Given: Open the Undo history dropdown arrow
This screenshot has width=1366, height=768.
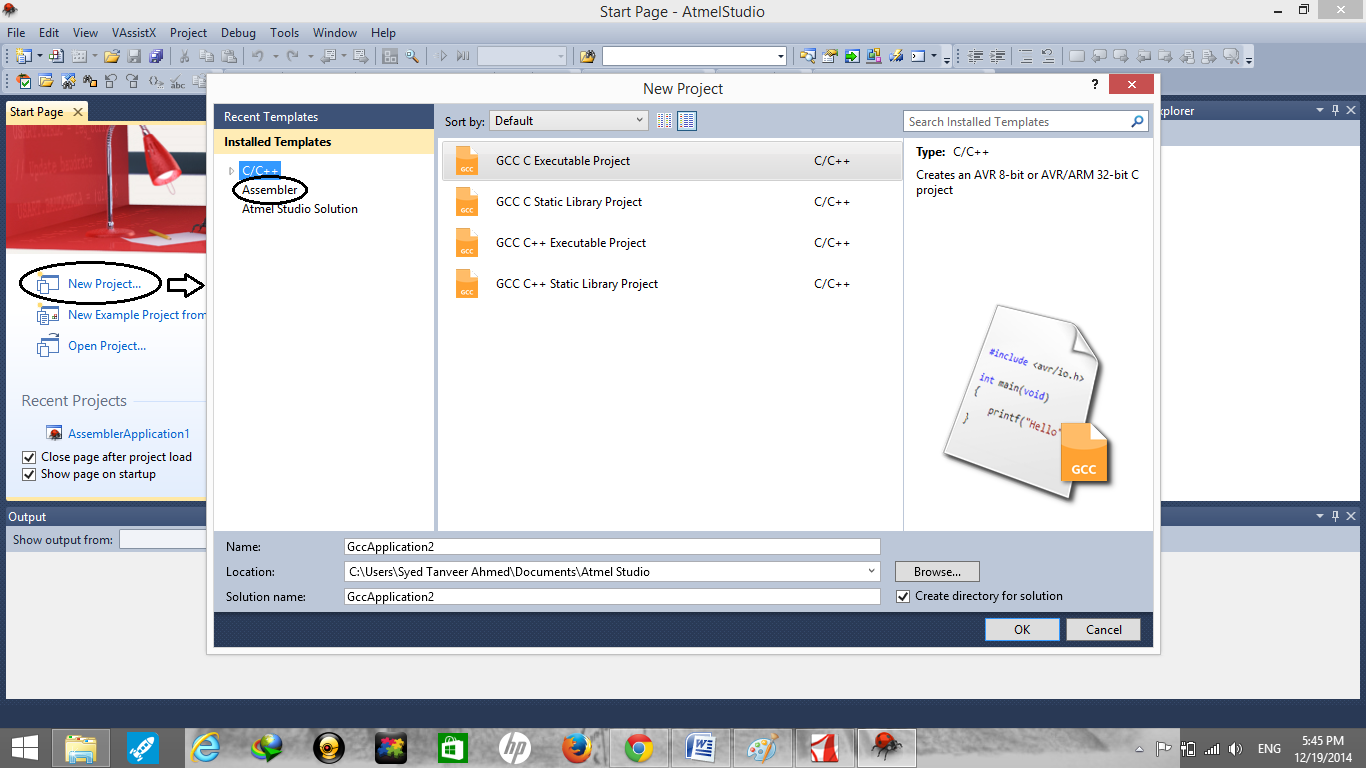Looking at the screenshot, I should (275, 56).
